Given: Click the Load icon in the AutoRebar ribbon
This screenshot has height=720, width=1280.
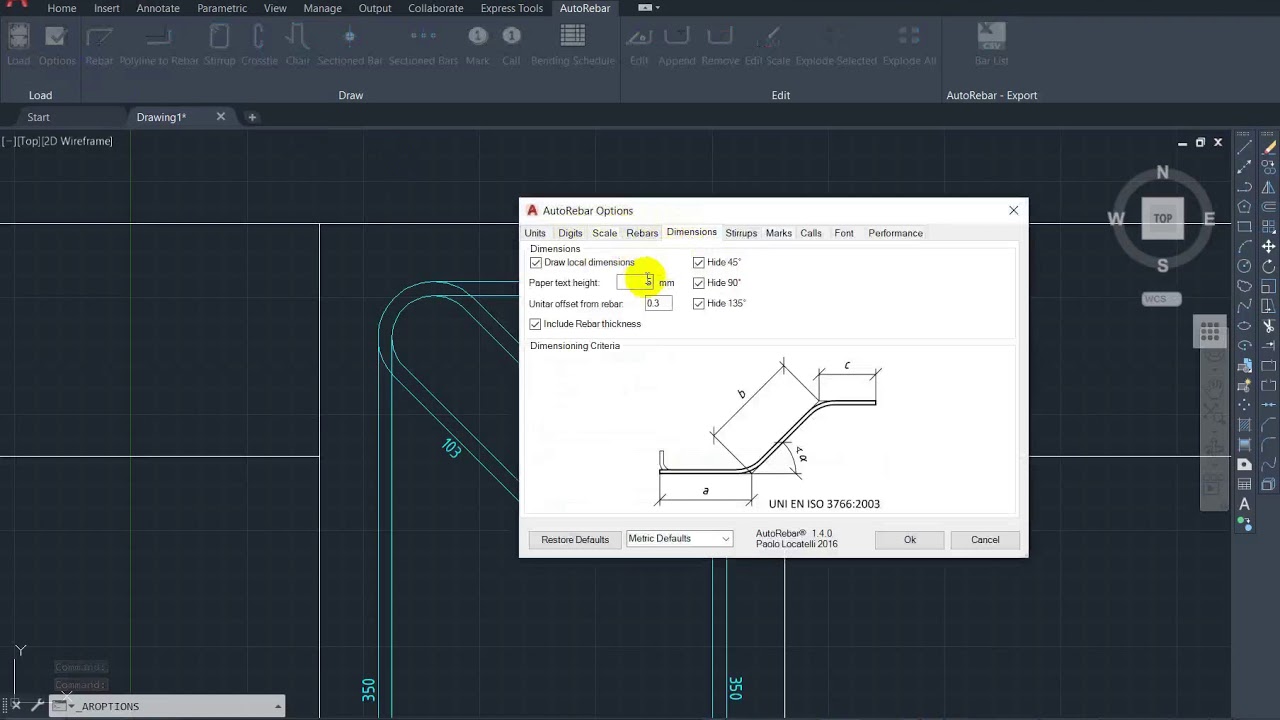Looking at the screenshot, I should point(19,45).
